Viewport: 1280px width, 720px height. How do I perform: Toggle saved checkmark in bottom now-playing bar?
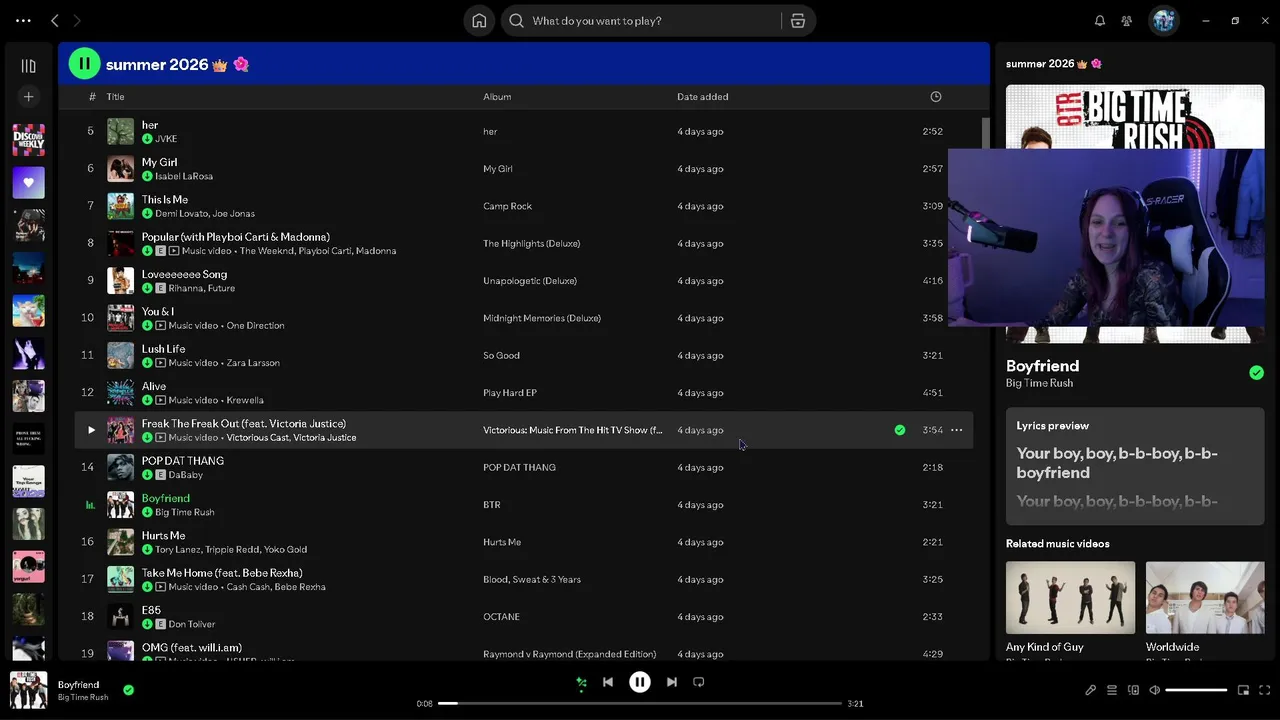click(128, 690)
